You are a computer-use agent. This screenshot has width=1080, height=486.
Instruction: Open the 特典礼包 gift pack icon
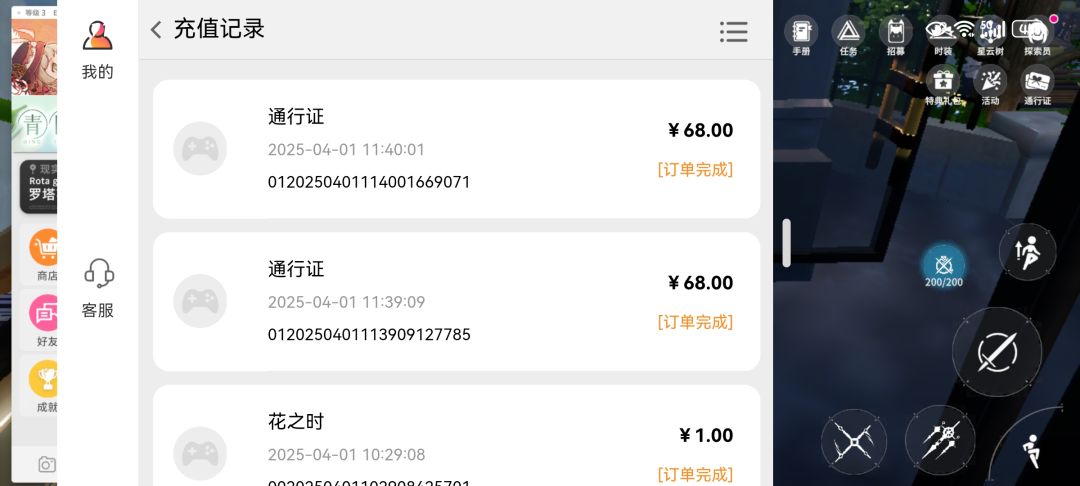[x=943, y=85]
